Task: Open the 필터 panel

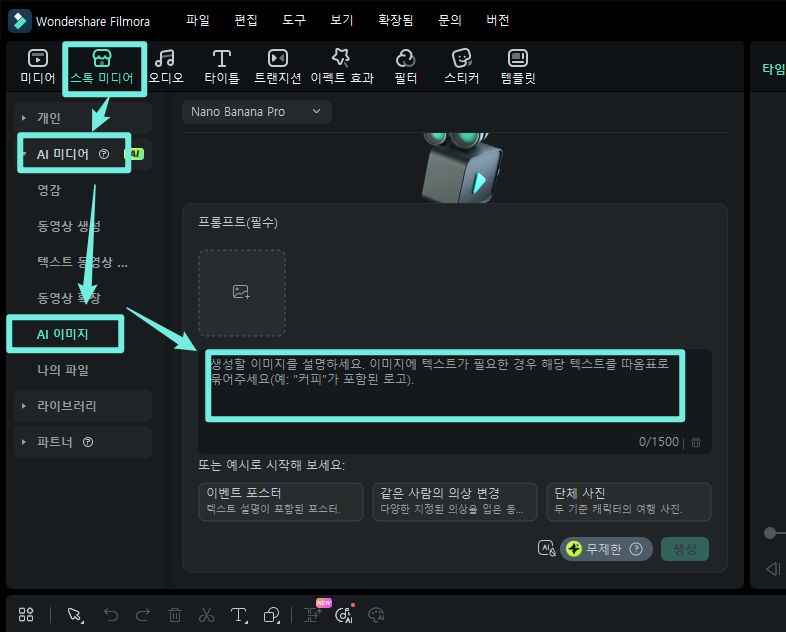Action: coord(406,67)
